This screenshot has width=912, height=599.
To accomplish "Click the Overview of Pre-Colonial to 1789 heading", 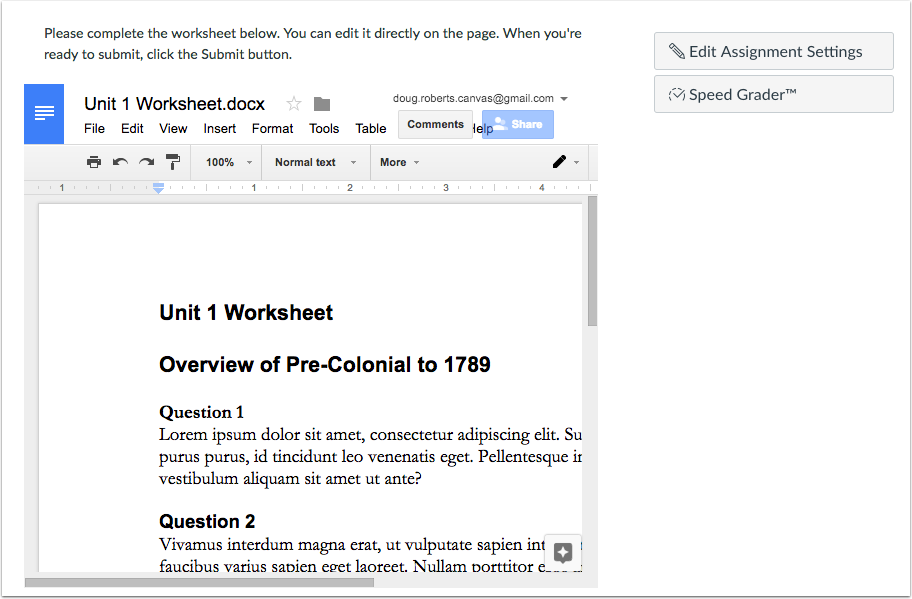I will pos(325,365).
